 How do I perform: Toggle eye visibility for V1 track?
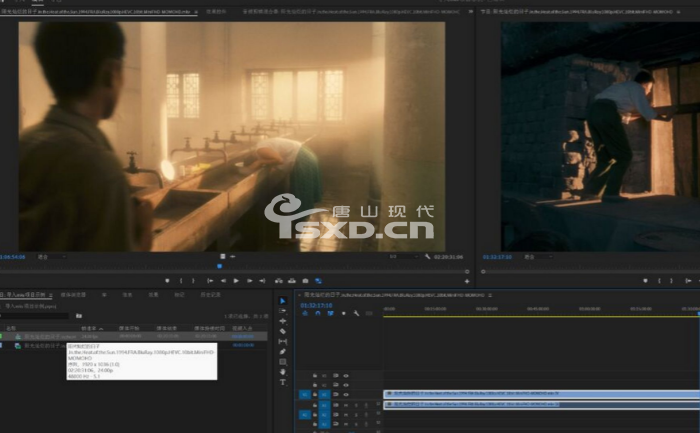[x=346, y=395]
